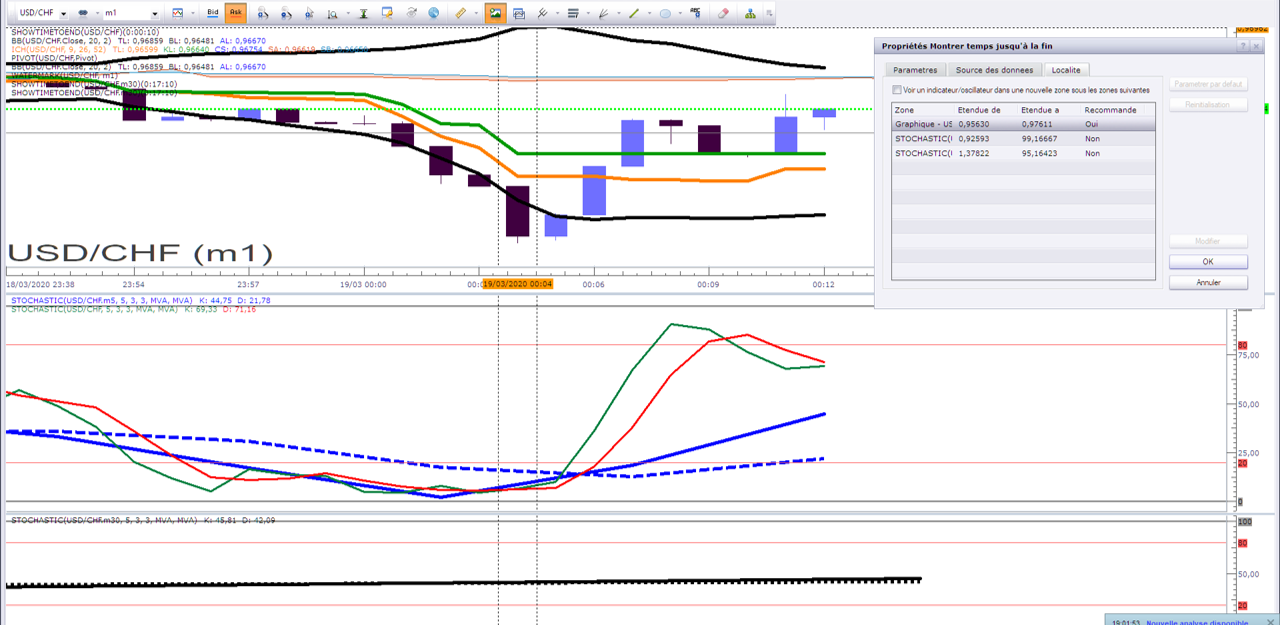Click the 99,16667 cell value

[x=1041, y=139]
